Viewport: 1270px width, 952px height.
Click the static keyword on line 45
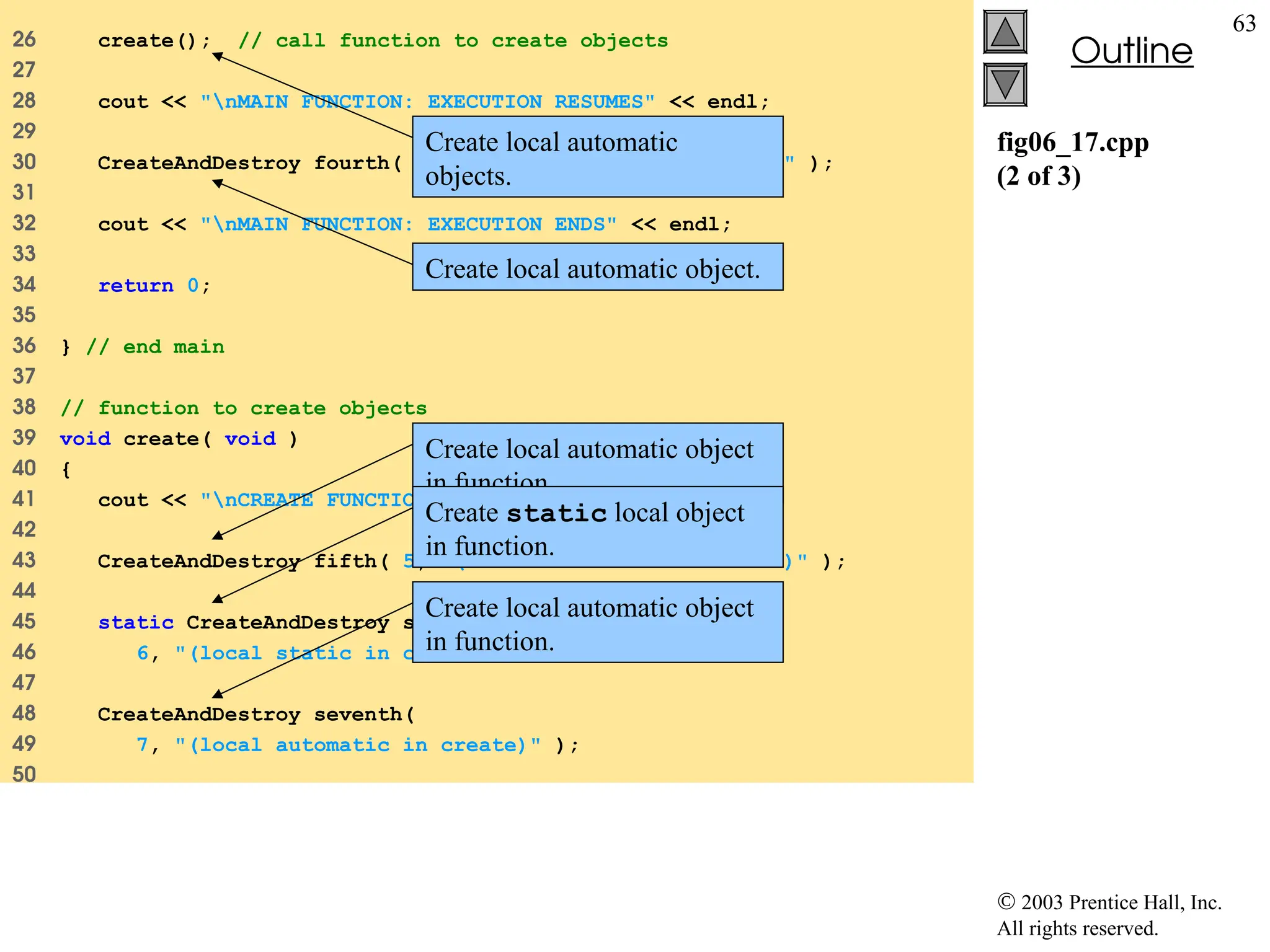pyautogui.click(x=136, y=622)
